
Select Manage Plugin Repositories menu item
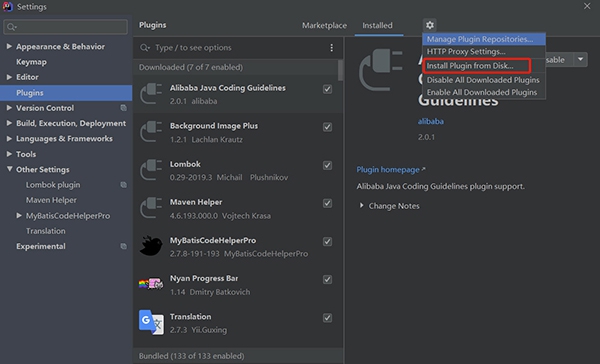484,39
